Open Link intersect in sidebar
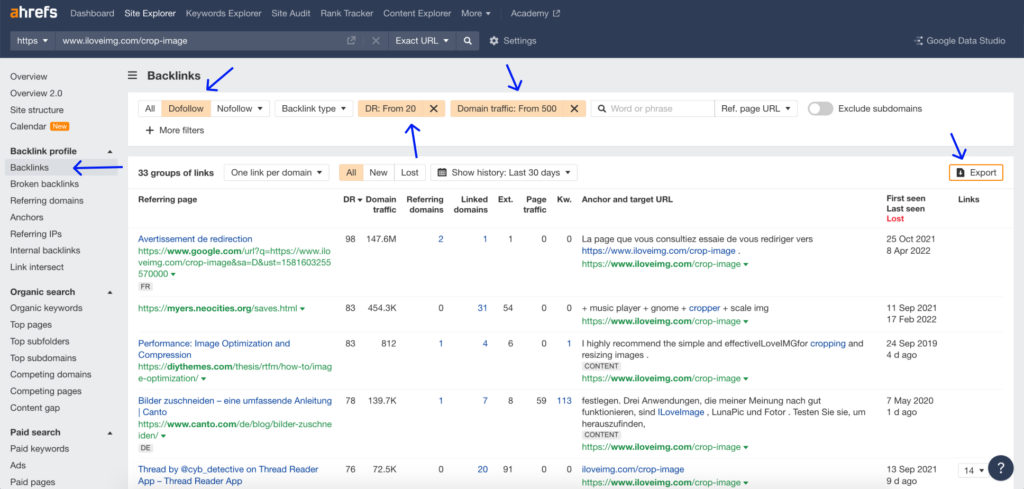This screenshot has height=489, width=1024. [37, 267]
